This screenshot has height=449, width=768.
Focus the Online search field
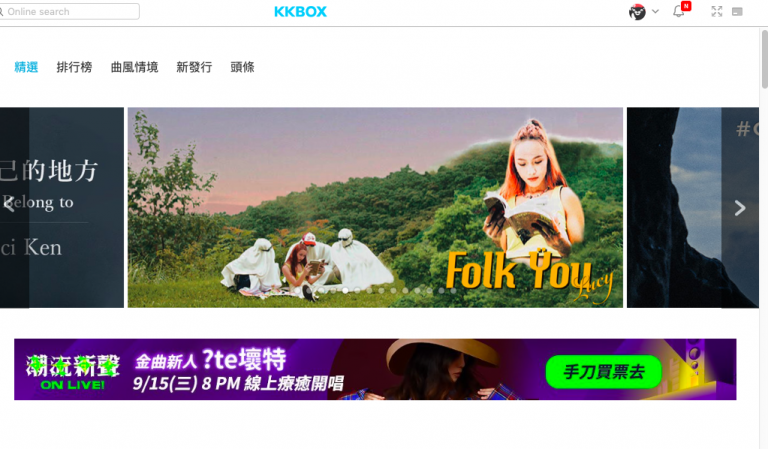[x=70, y=11]
